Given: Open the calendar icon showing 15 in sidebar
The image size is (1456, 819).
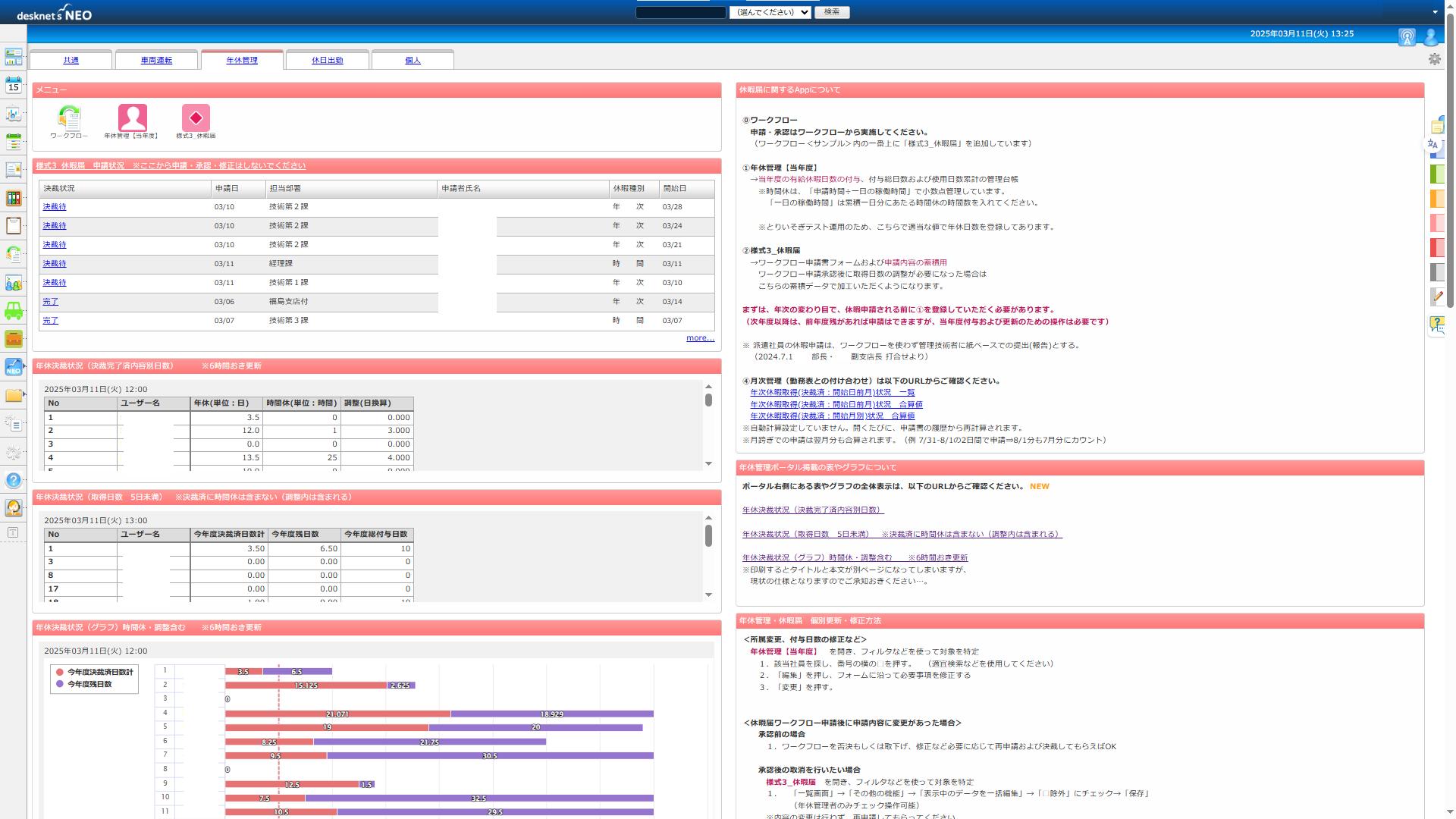Looking at the screenshot, I should click(x=14, y=85).
